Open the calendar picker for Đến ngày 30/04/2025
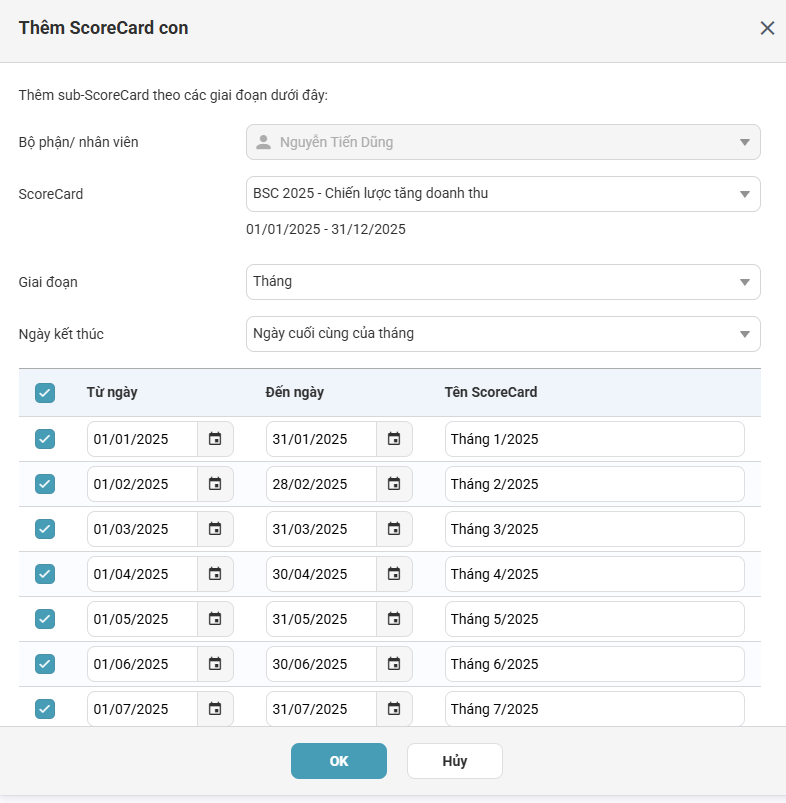This screenshot has height=803, width=786. (x=394, y=573)
